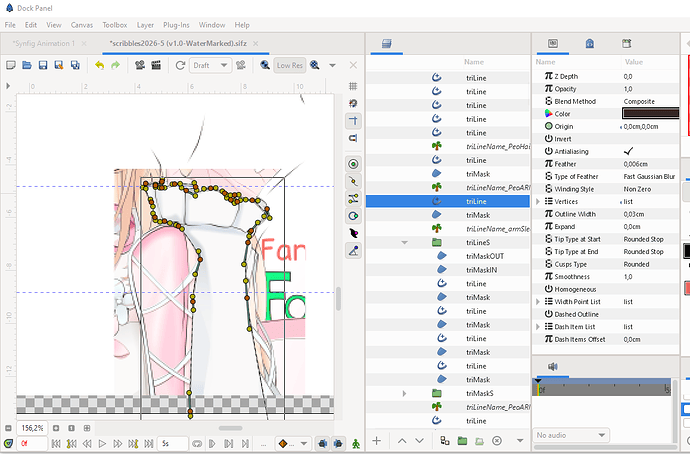The height and width of the screenshot is (454, 690).
Task: Toggle grid snapping icon
Action: tap(353, 103)
